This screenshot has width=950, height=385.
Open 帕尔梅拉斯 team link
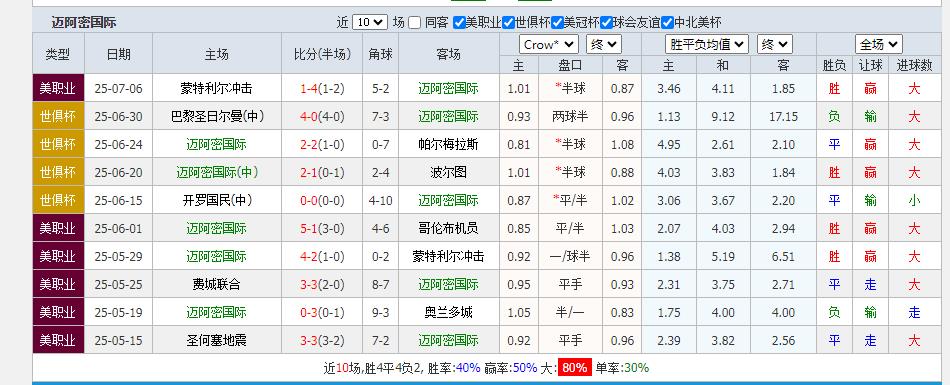coord(448,144)
